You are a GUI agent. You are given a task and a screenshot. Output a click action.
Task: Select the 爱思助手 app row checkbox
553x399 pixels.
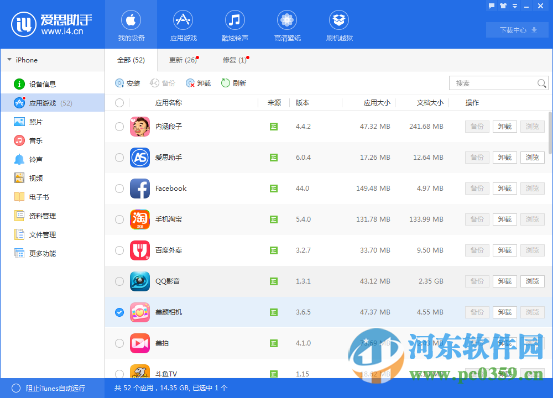pyautogui.click(x=120, y=157)
